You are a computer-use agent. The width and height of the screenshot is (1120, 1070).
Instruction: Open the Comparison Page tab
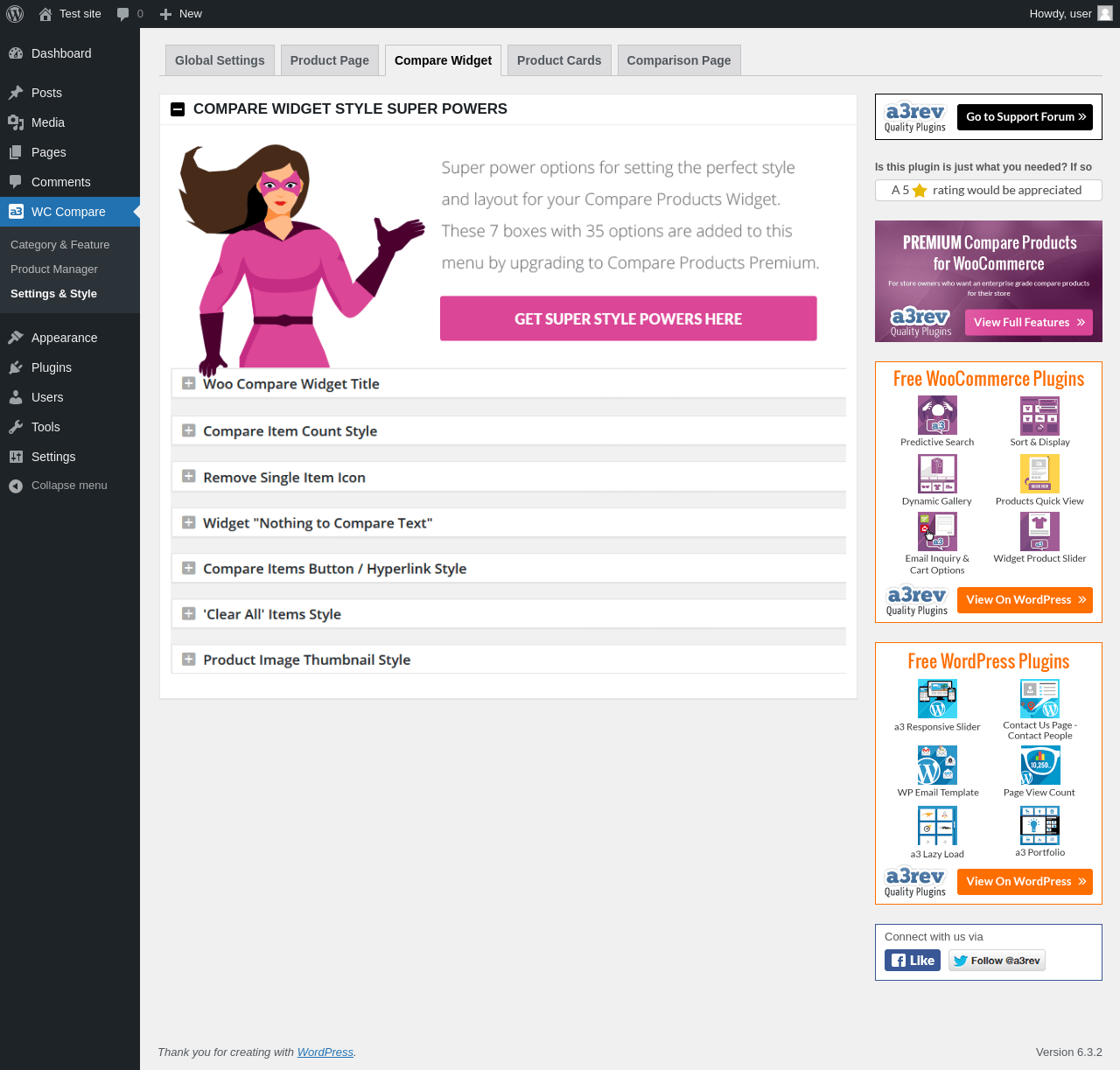click(x=679, y=60)
